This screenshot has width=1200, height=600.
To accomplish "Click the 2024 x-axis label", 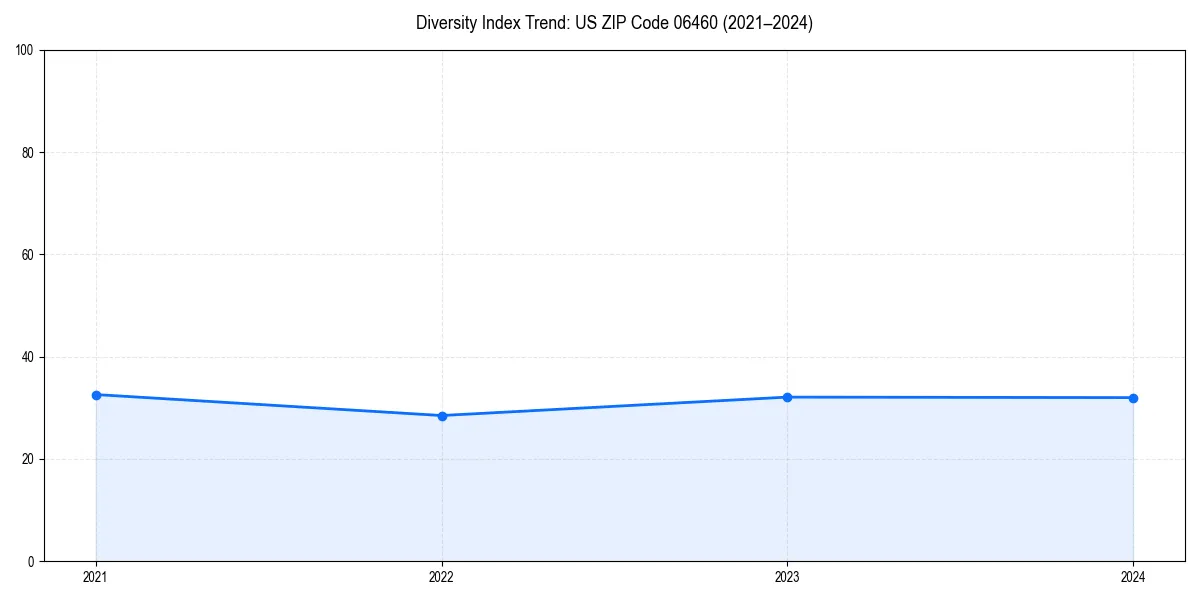I will tap(1133, 577).
